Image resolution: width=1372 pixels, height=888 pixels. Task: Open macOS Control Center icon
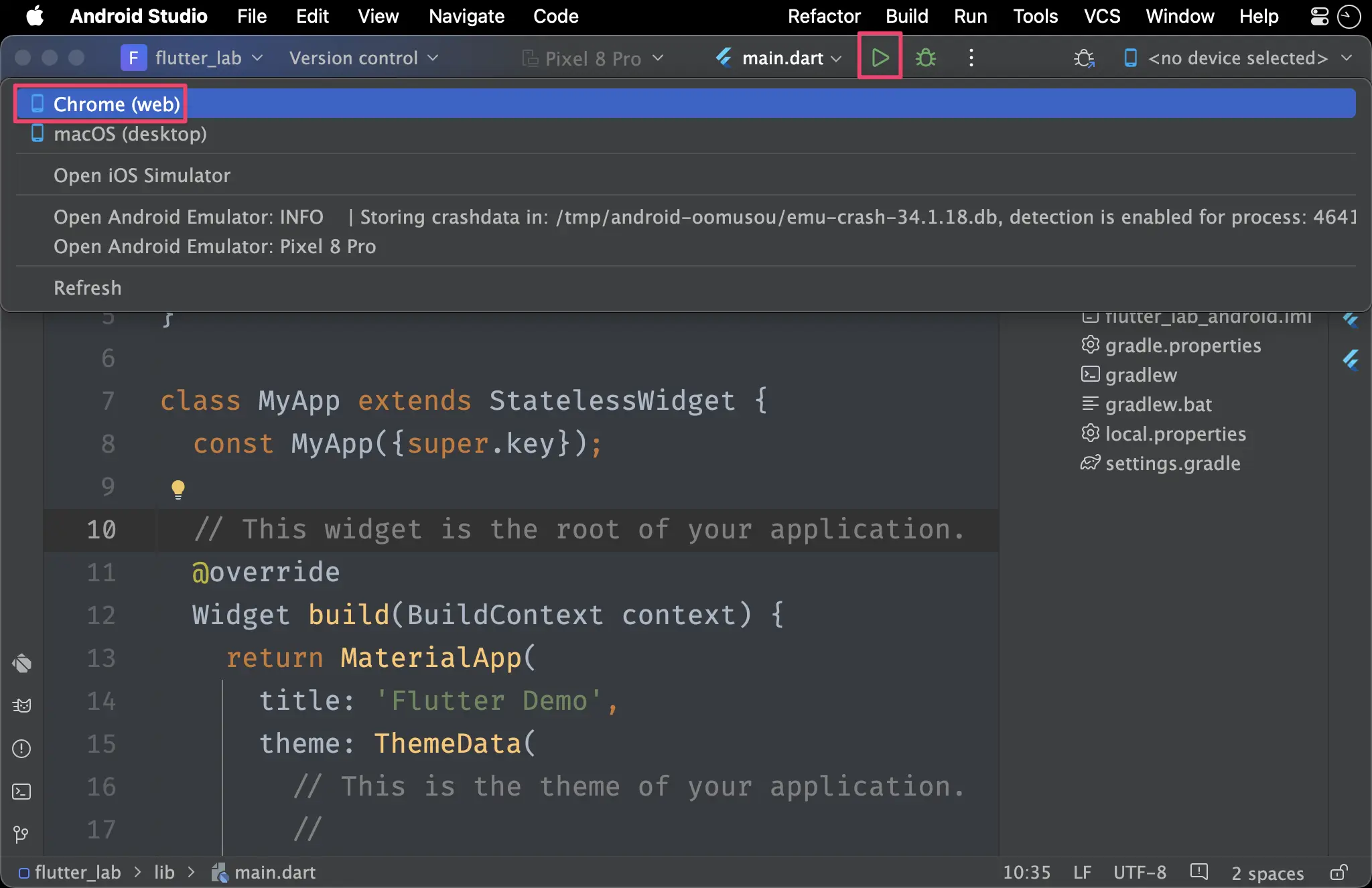tap(1319, 15)
